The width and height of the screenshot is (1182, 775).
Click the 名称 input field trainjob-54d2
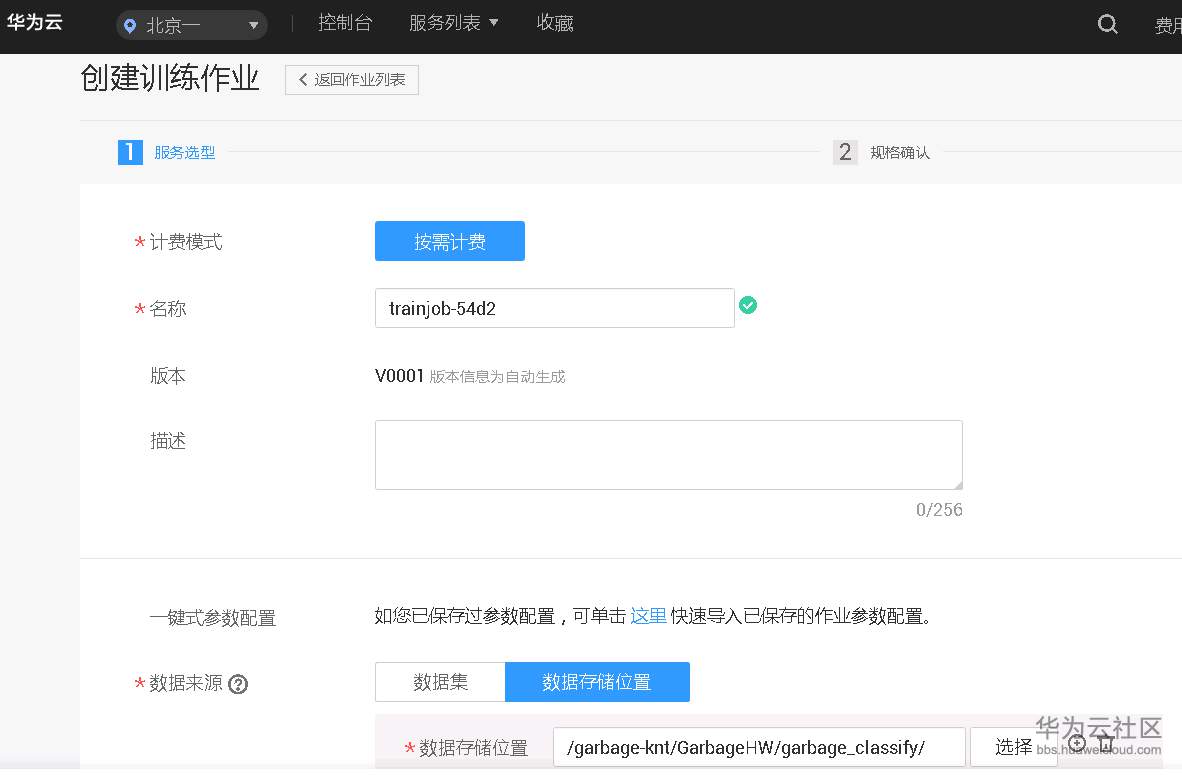coord(554,308)
